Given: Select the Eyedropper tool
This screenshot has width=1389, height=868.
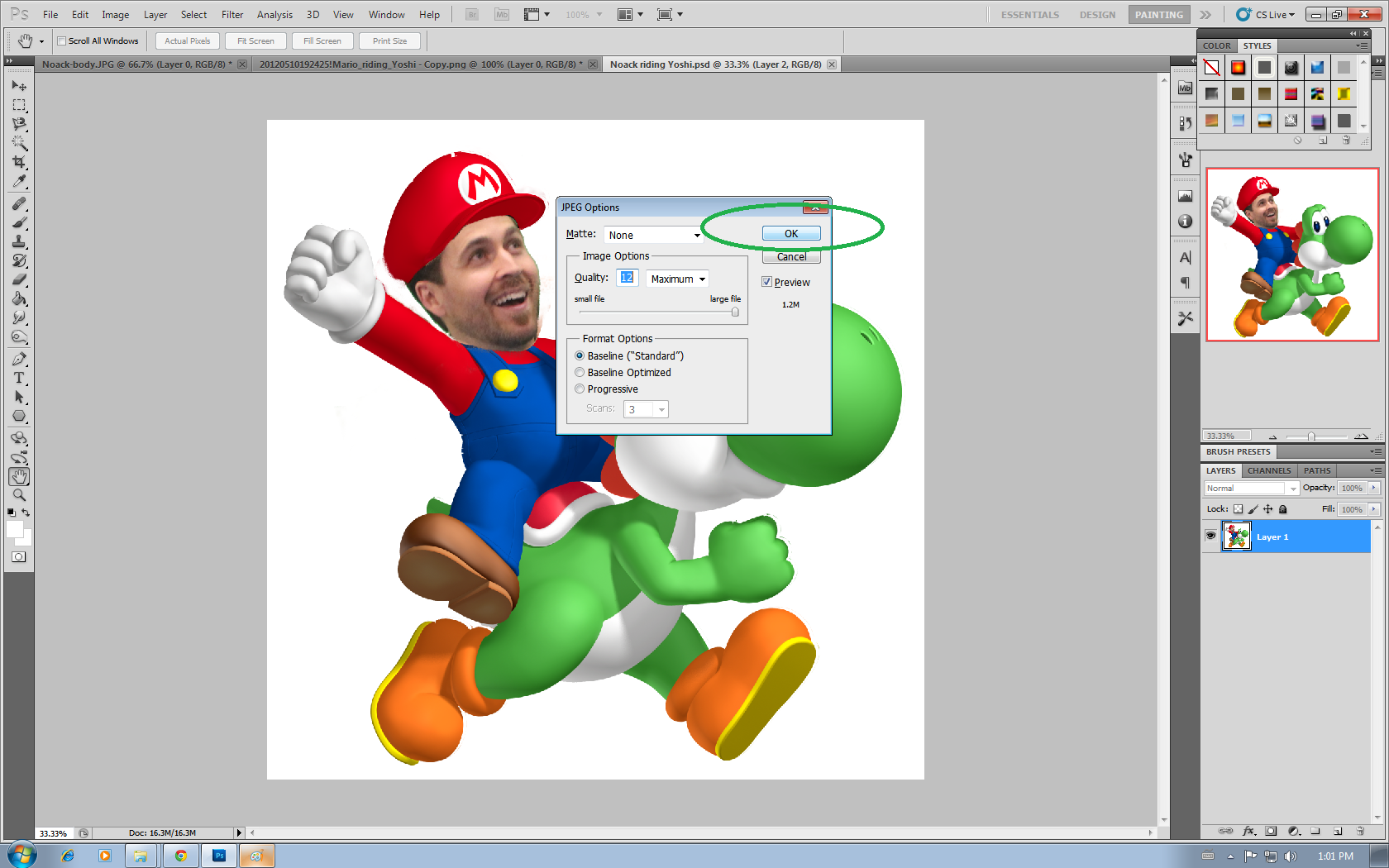Looking at the screenshot, I should tap(19, 181).
